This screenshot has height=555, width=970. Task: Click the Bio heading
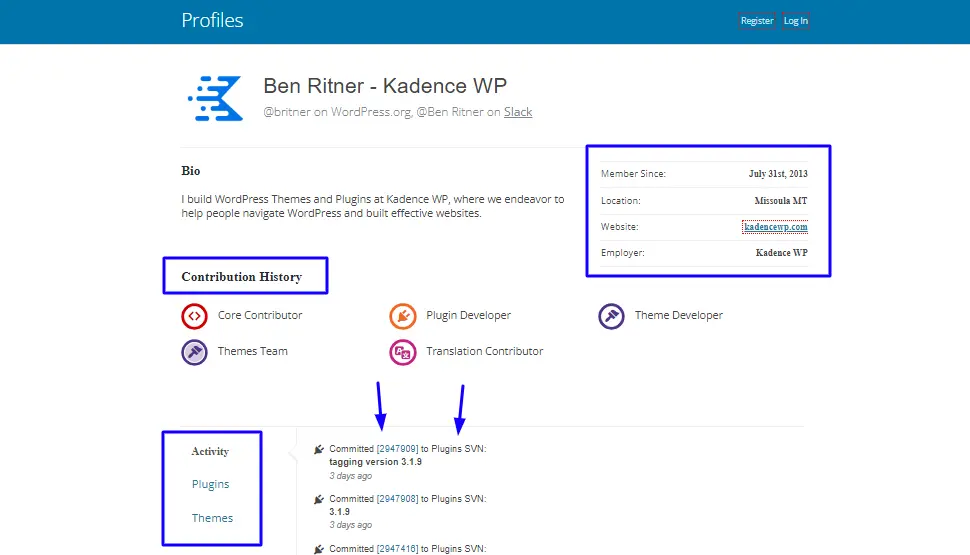[191, 171]
